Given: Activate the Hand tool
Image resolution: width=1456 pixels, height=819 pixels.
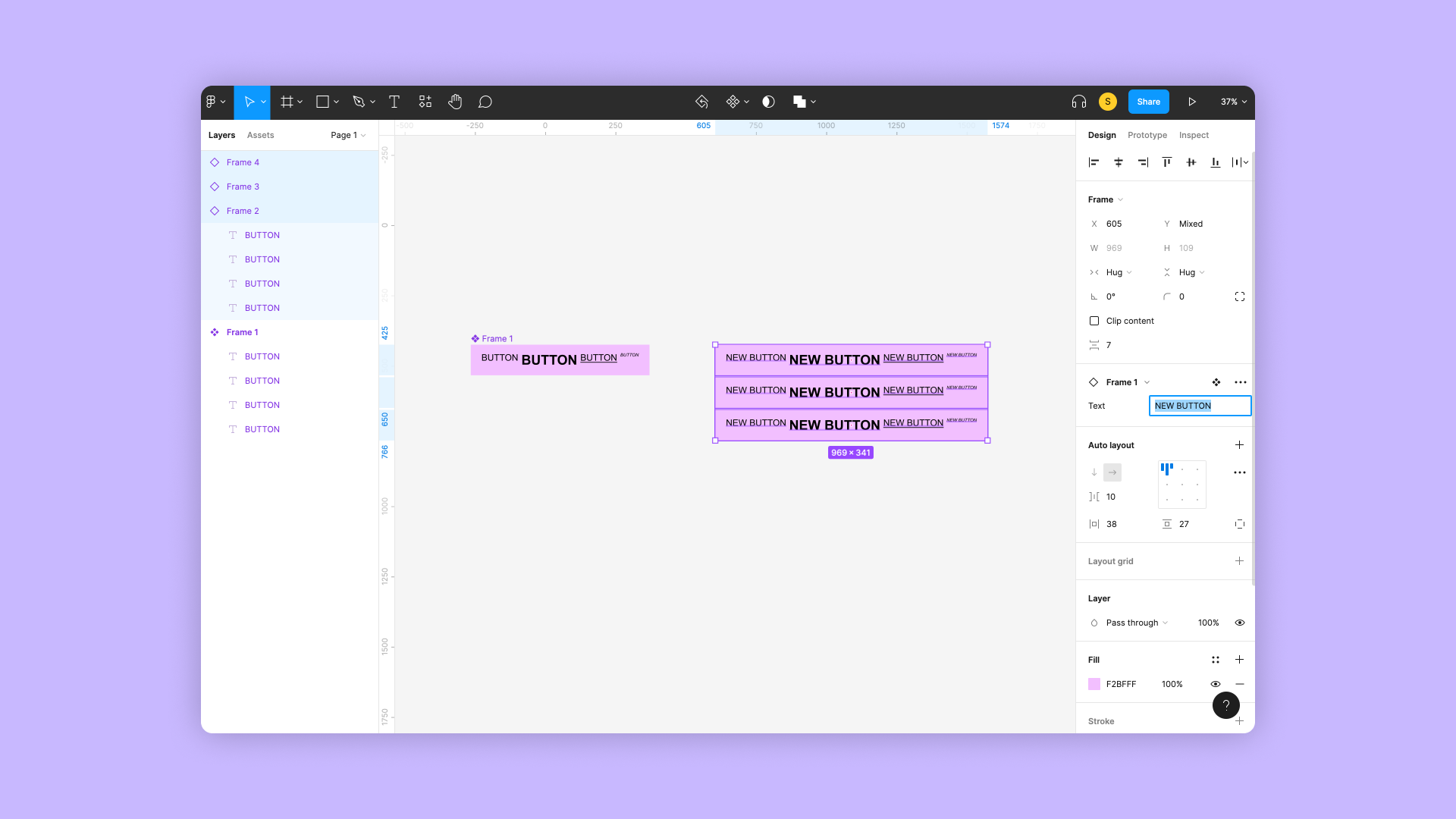Looking at the screenshot, I should click(x=455, y=102).
